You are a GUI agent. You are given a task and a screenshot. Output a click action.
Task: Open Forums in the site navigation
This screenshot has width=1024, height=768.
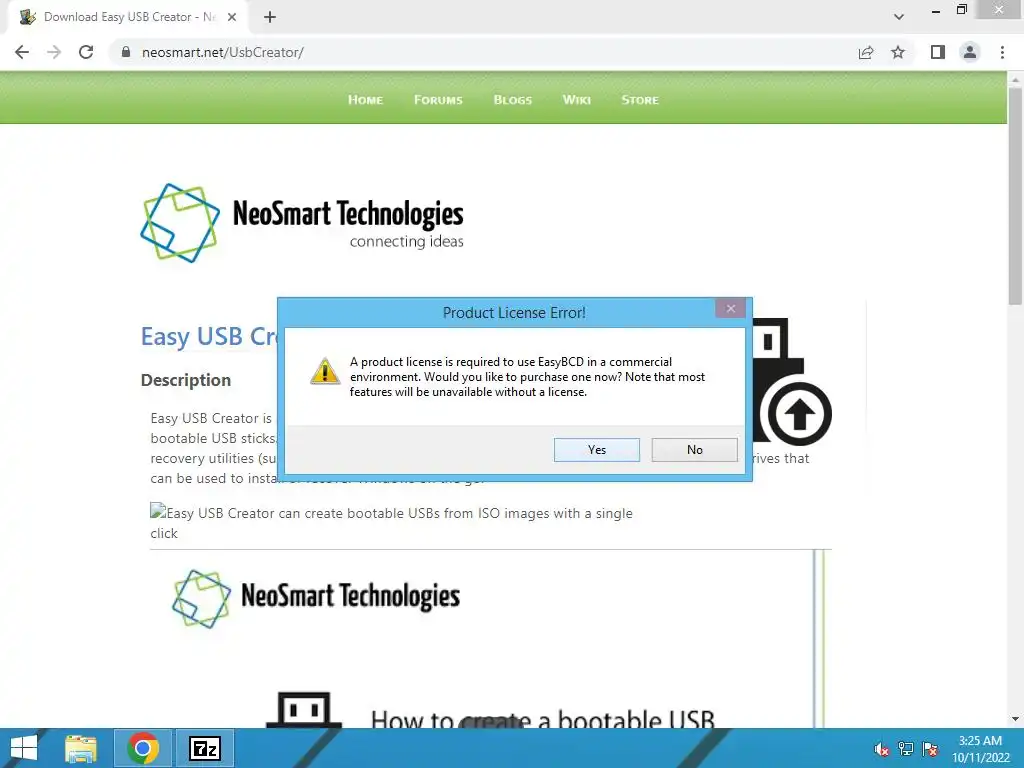(438, 100)
